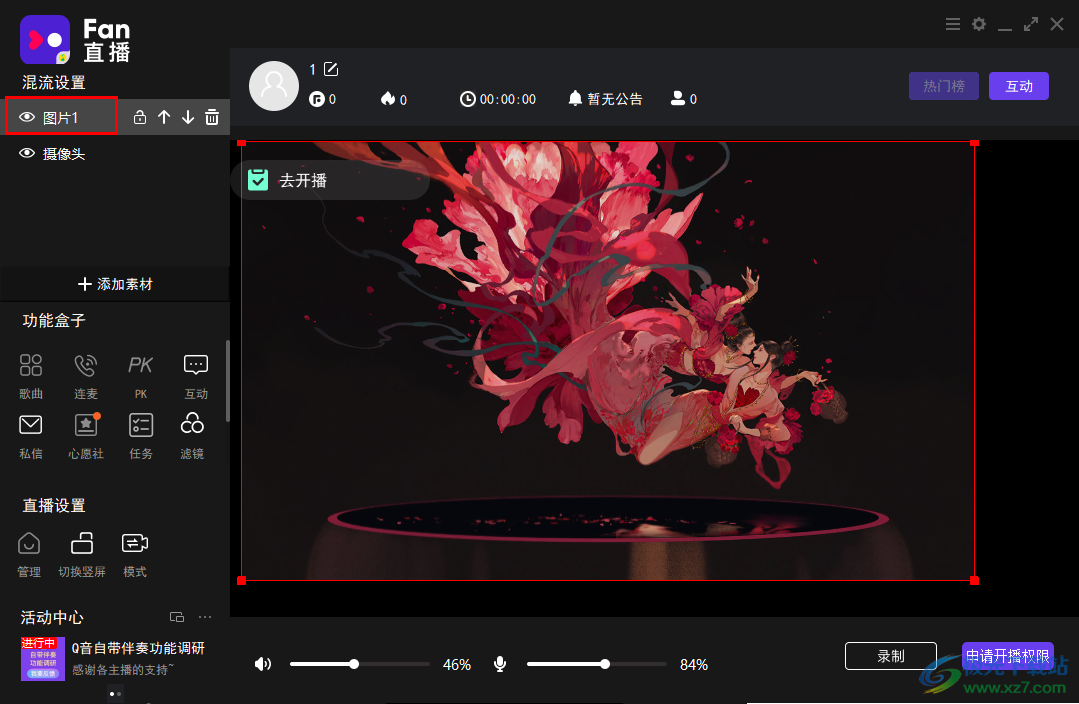Open 私信 private messages
This screenshot has height=704, width=1079.
pyautogui.click(x=31, y=436)
